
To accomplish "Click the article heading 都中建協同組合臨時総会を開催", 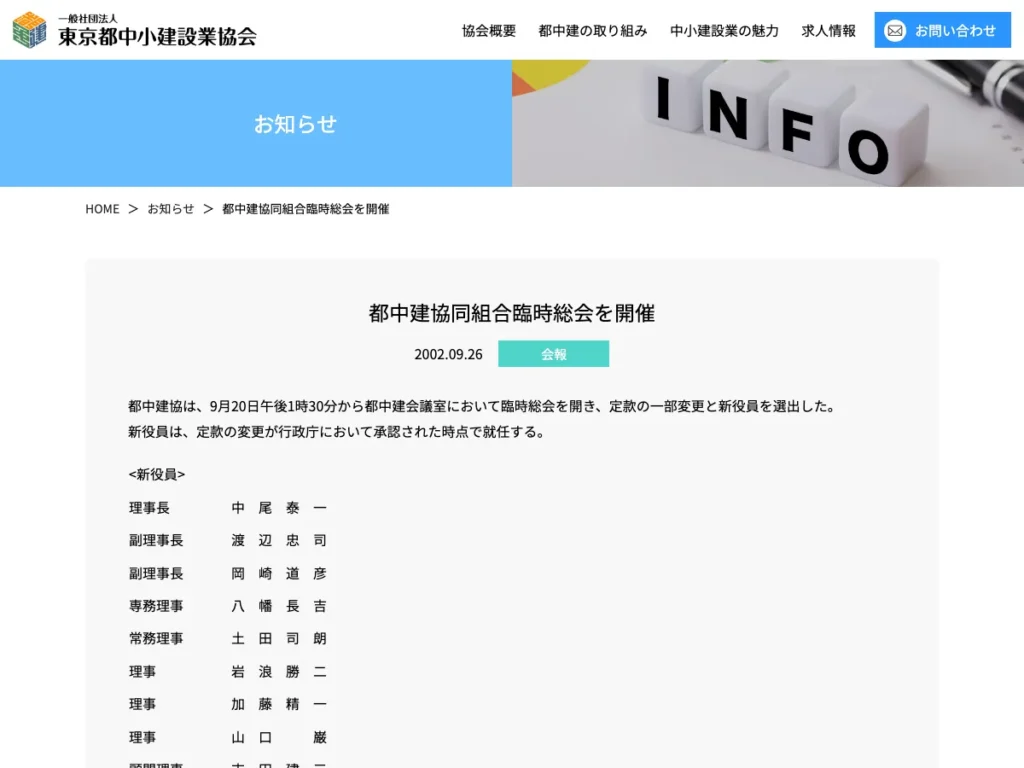I will (x=511, y=313).
